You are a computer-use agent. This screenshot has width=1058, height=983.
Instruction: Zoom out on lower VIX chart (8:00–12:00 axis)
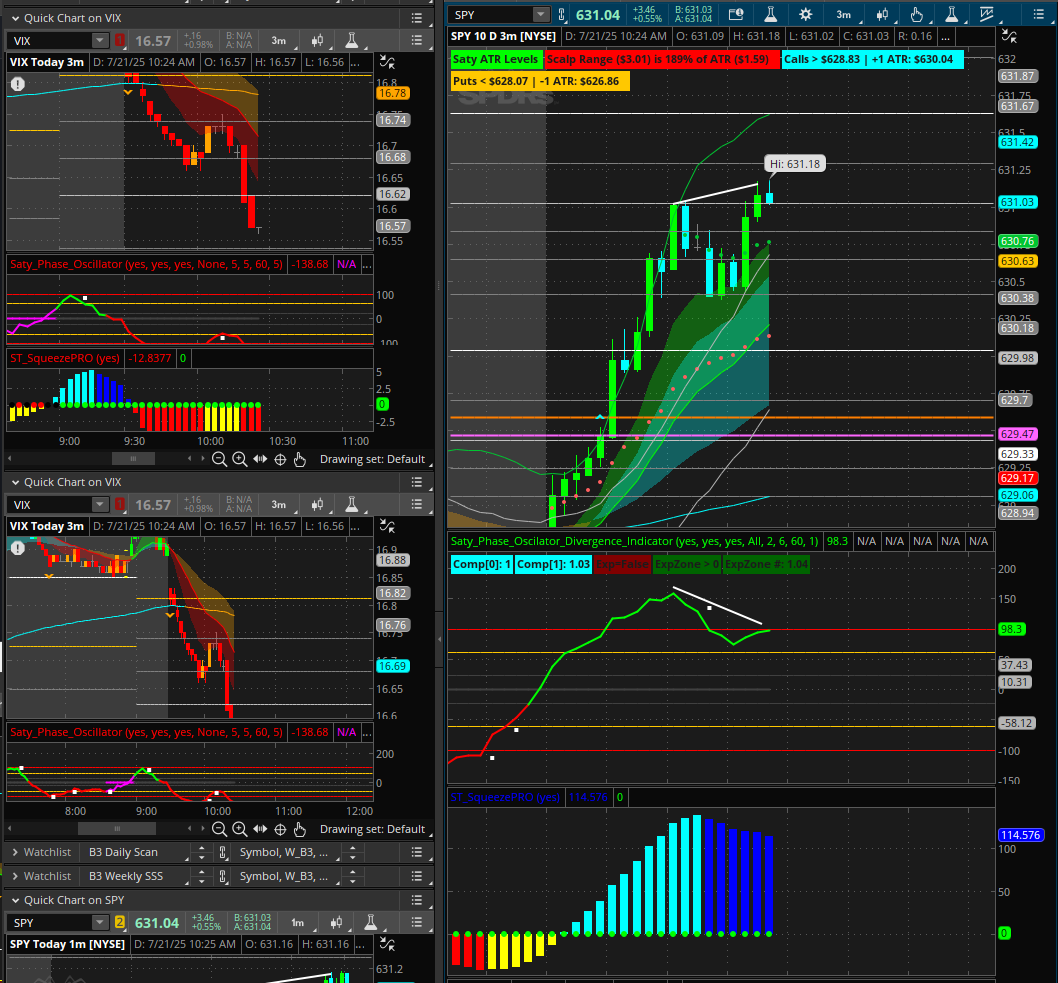click(x=219, y=829)
